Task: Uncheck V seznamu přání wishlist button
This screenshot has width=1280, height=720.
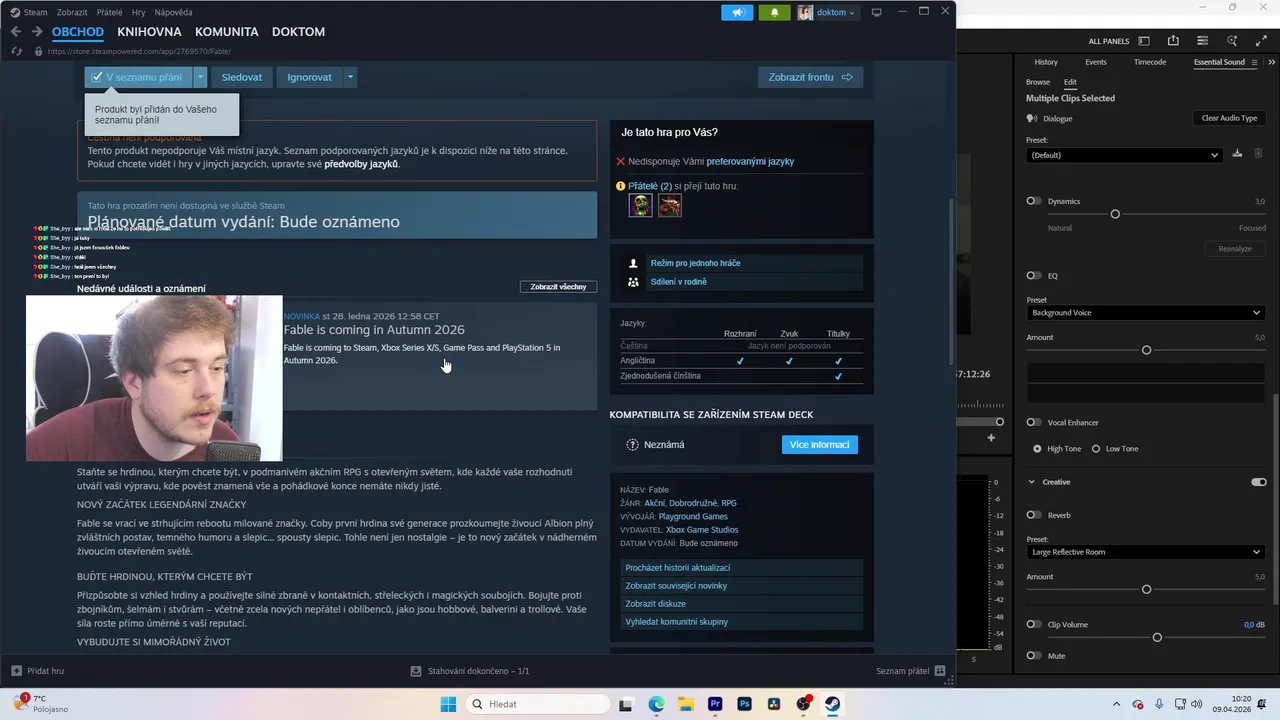Action: point(137,77)
